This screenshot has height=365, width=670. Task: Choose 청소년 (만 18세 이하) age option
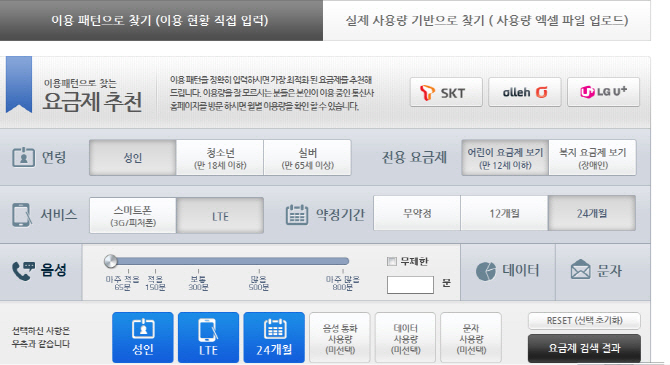click(x=220, y=158)
